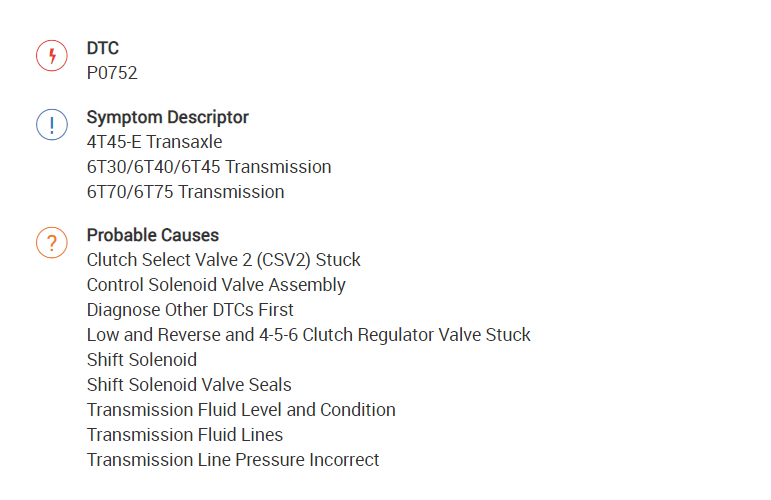
Task: Click Transmission Line Pressure Incorrect
Action: point(233,460)
